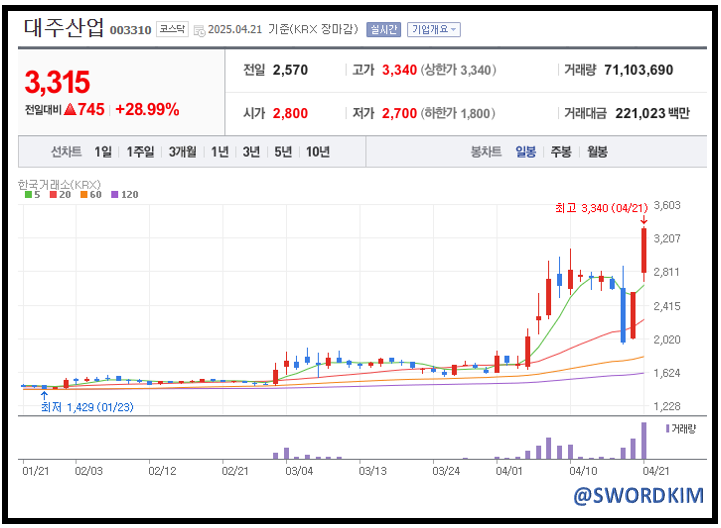Image resolution: width=721 pixels, height=528 pixels.
Task: Open the 기업개요 dropdown
Action: coord(434,29)
